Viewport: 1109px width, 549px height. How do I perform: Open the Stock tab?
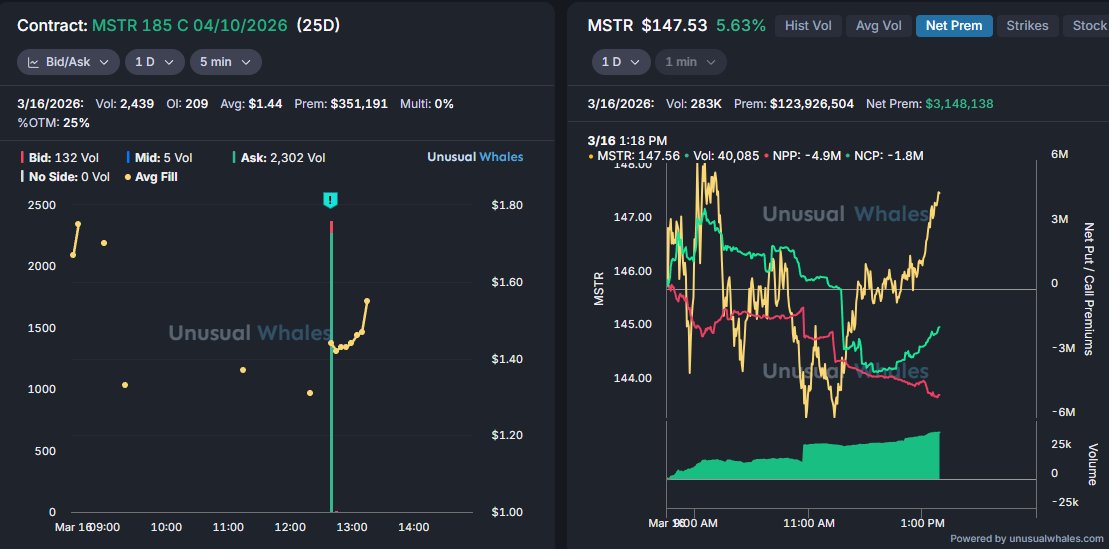tap(1086, 25)
